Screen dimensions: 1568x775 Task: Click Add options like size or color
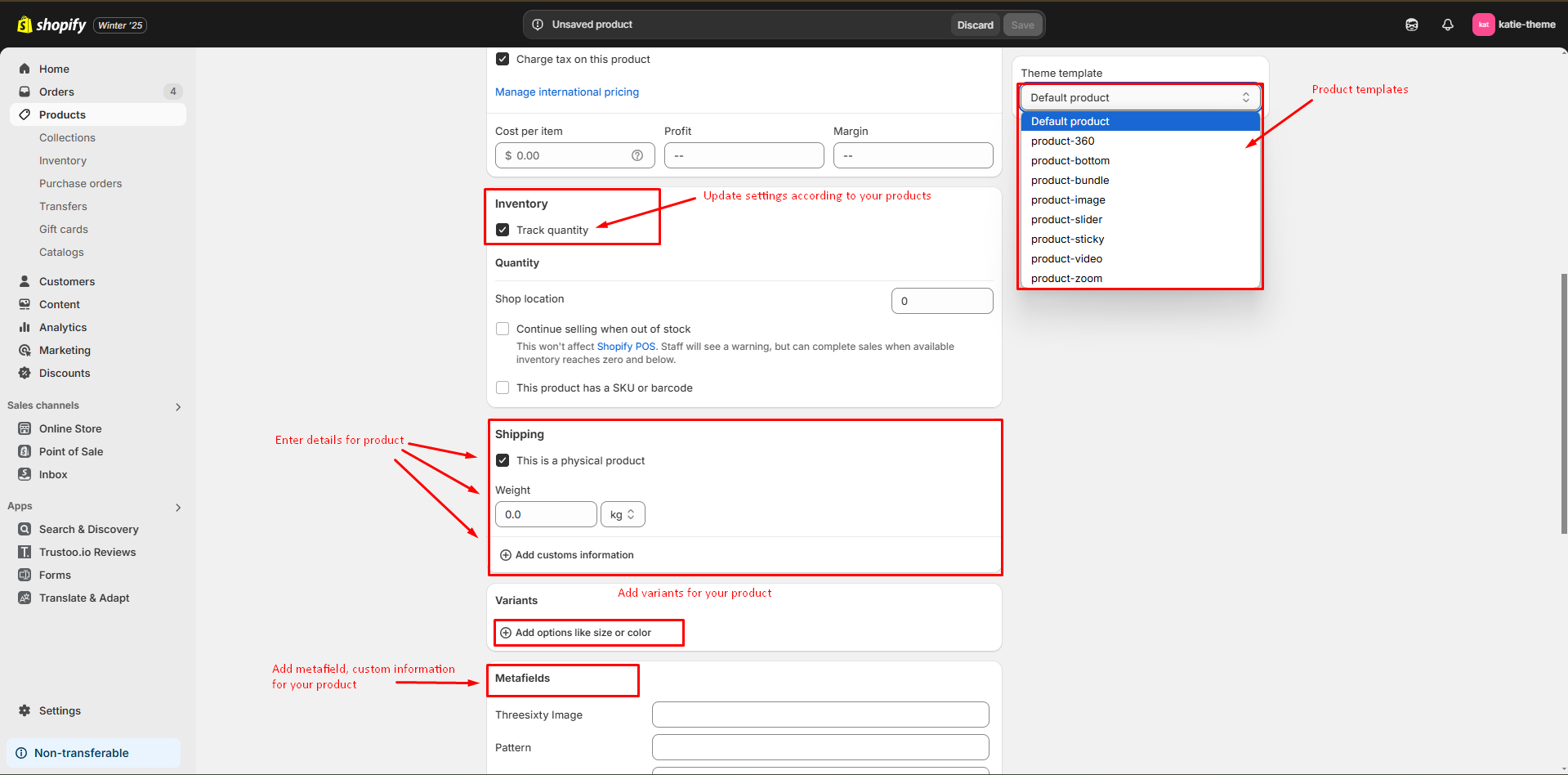tap(583, 633)
